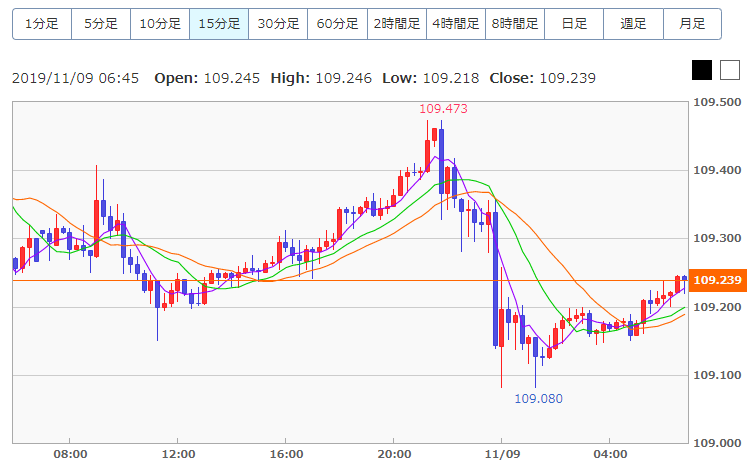Image resolution: width=754 pixels, height=471 pixels.
Task: Select the 1分足 timeframe tab
Action: pos(42,24)
